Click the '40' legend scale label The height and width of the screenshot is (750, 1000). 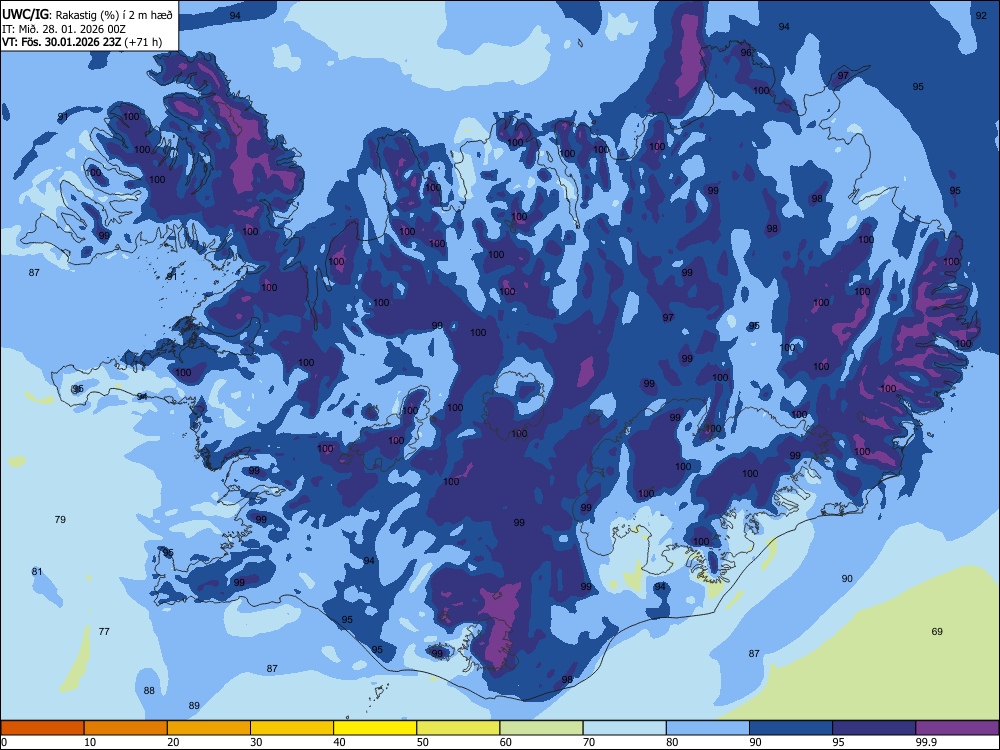pos(339,742)
